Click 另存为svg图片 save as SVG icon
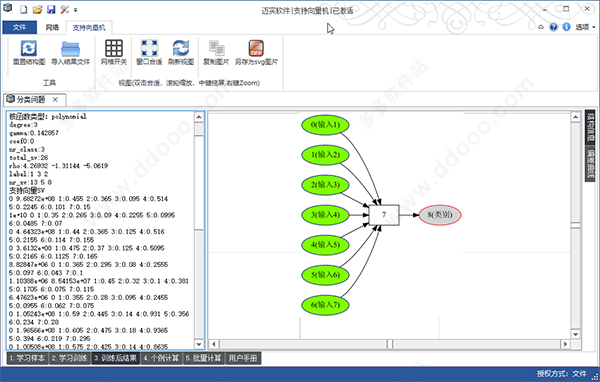This screenshot has height=382, width=600. click(256, 48)
